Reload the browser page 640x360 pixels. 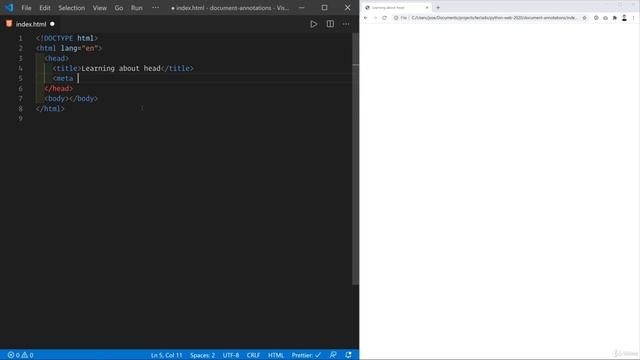pyautogui.click(x=384, y=18)
